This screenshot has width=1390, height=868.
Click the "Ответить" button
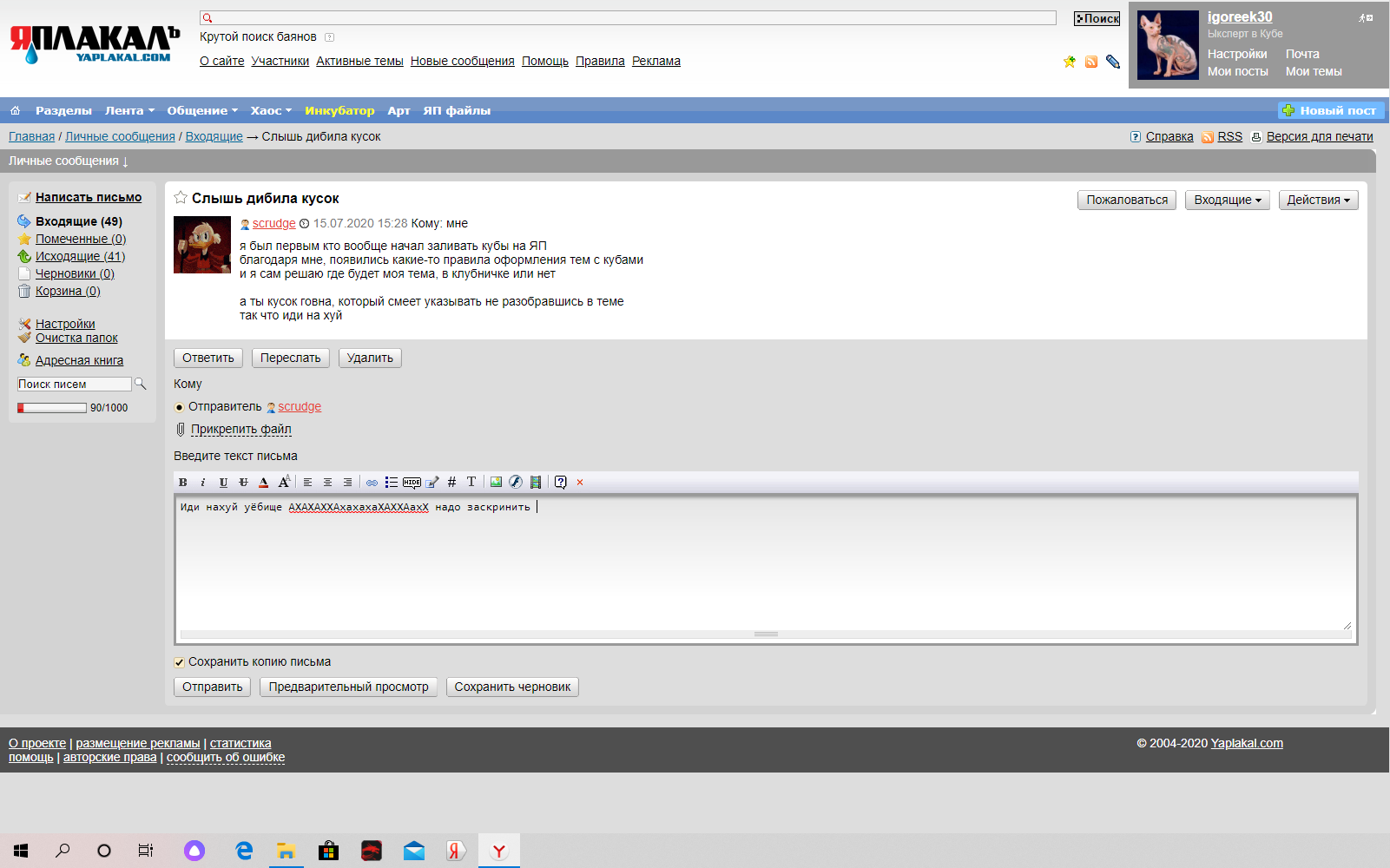pos(208,358)
